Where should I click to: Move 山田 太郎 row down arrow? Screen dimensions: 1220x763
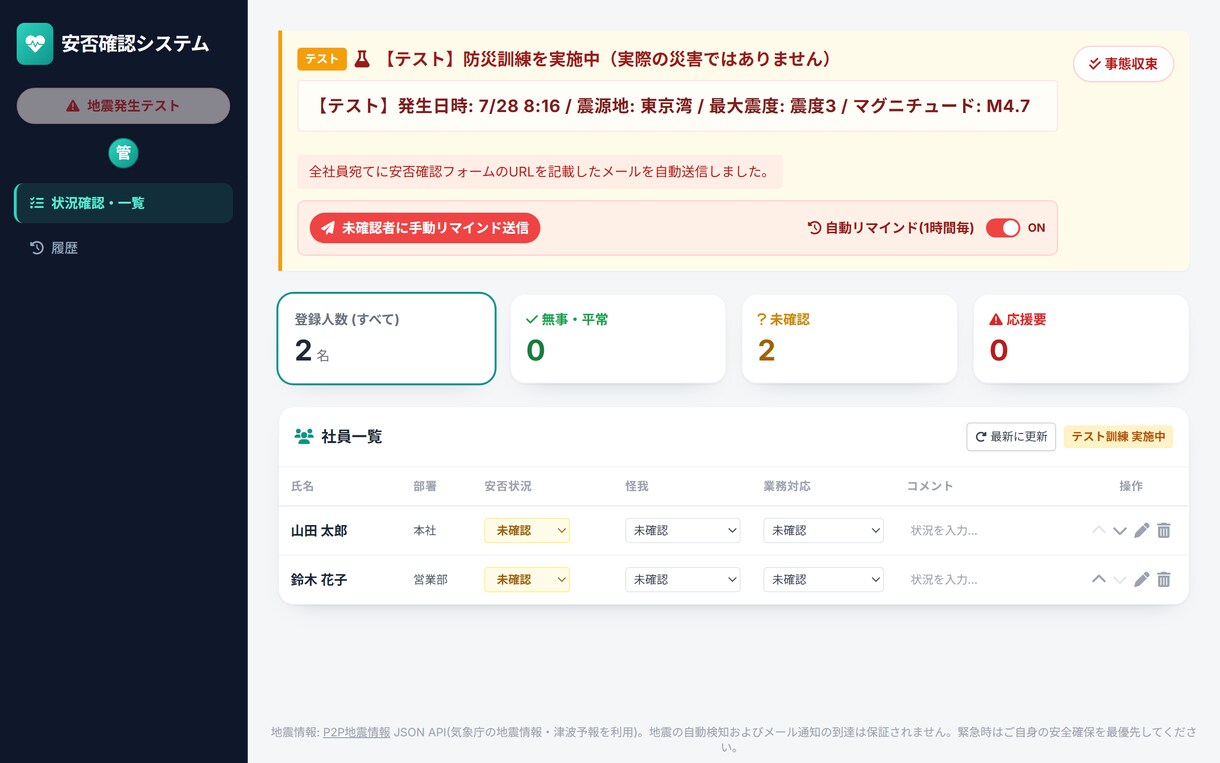point(1120,530)
